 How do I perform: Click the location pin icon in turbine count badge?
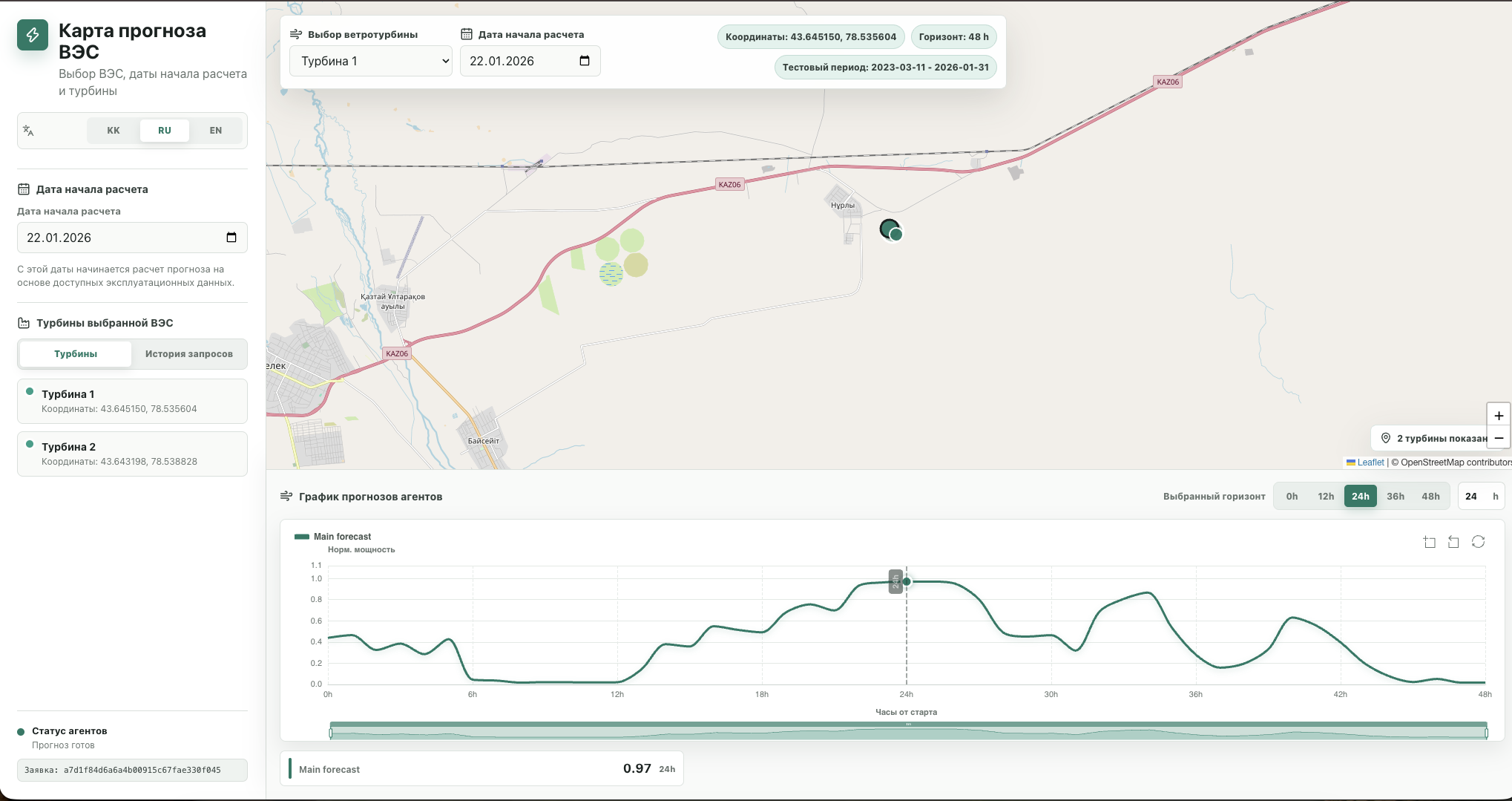point(1385,438)
